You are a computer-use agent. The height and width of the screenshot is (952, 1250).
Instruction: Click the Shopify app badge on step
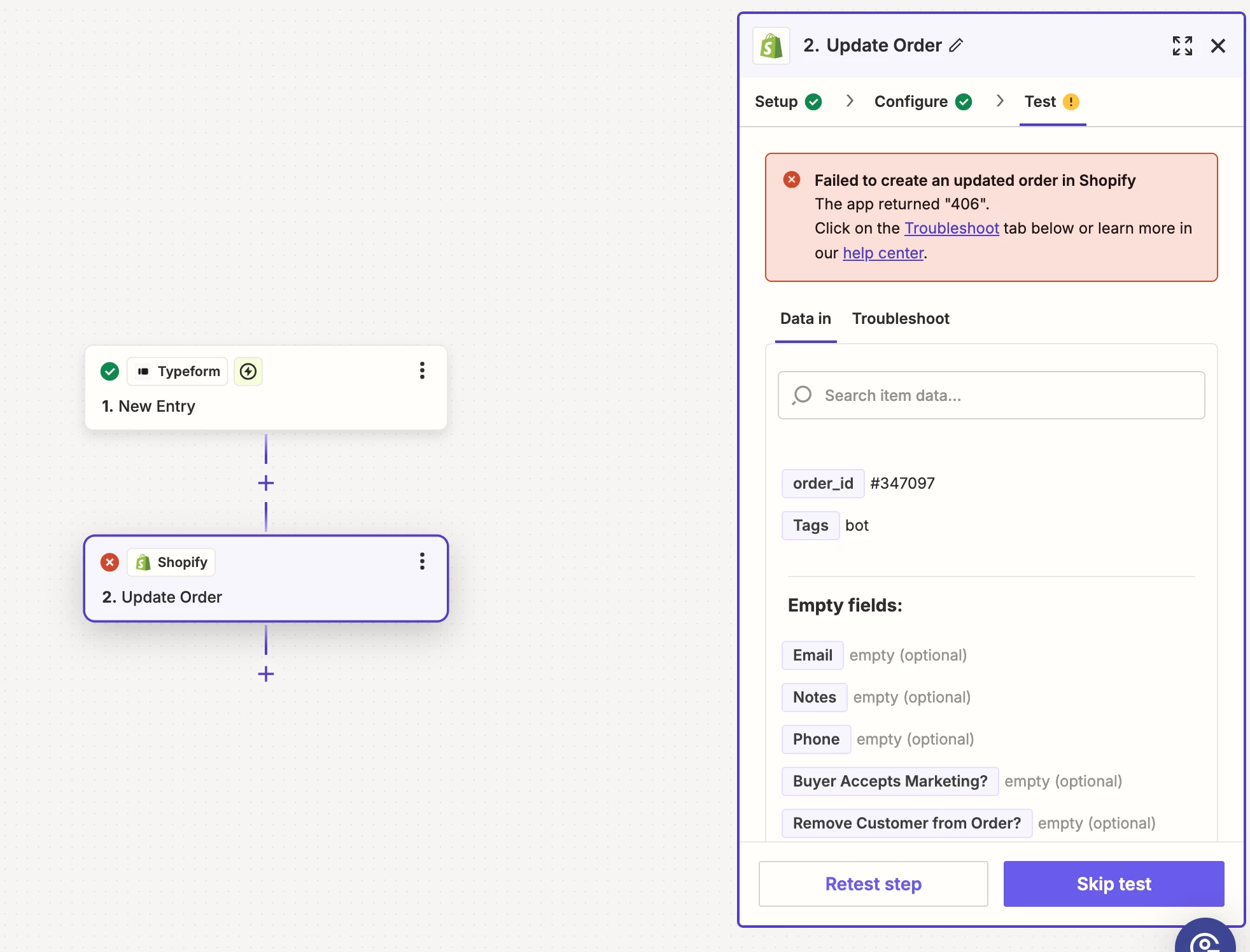tap(171, 563)
